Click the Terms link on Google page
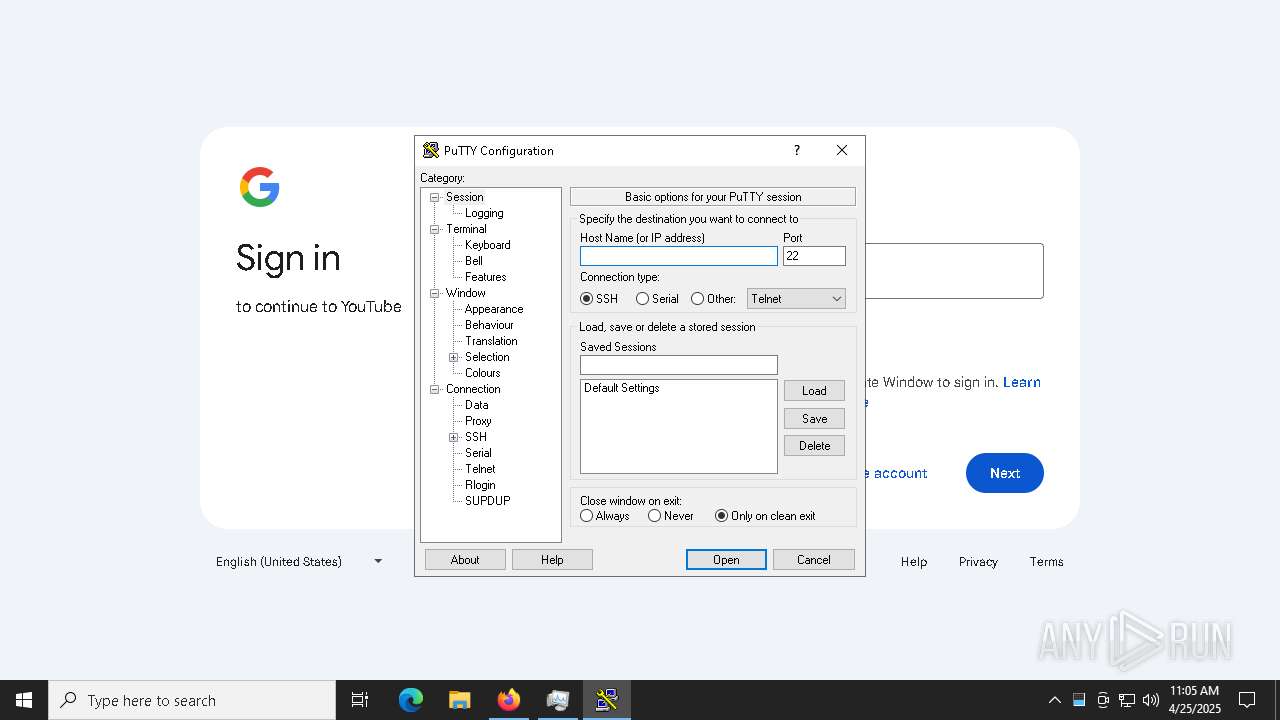Image resolution: width=1280 pixels, height=720 pixels. coord(1046,562)
